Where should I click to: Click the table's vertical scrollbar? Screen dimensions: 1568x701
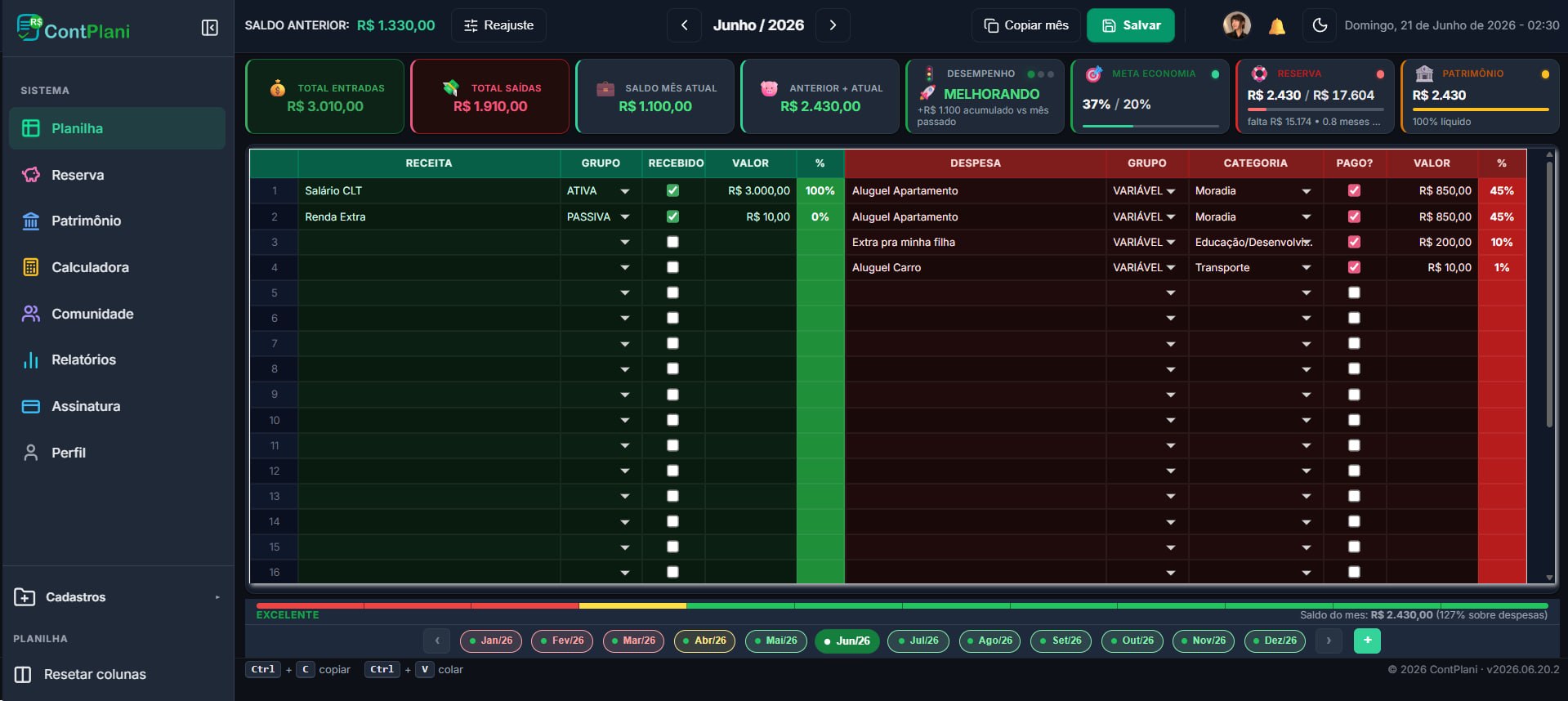click(1549, 294)
